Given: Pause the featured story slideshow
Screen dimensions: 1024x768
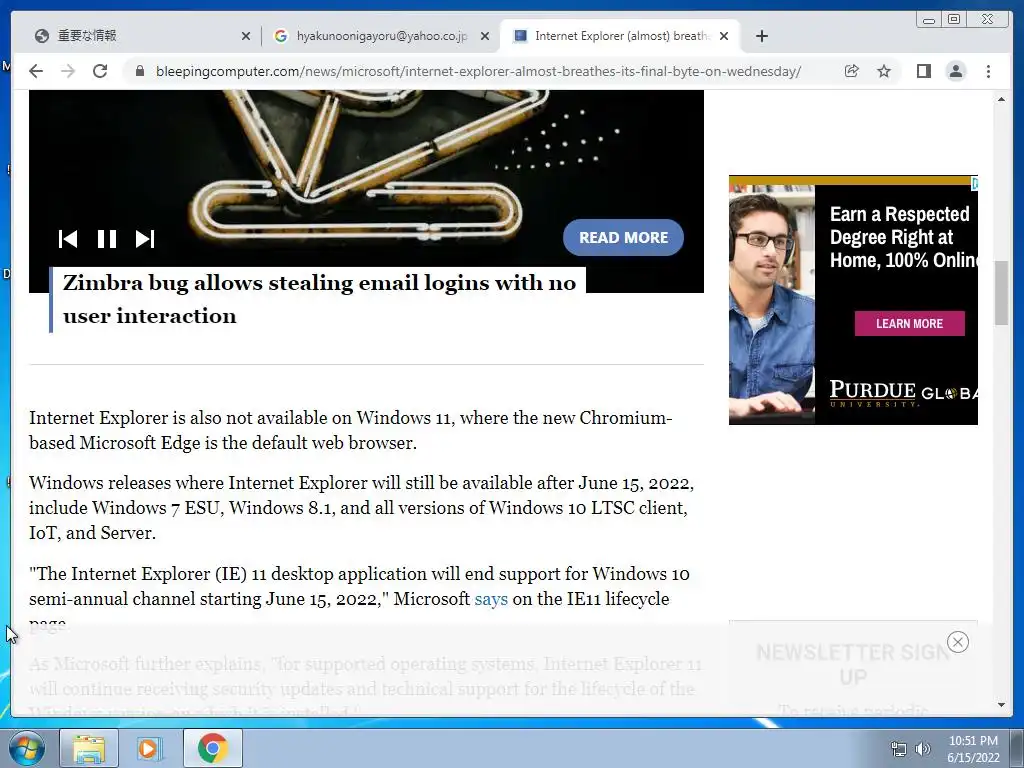Looking at the screenshot, I should pyautogui.click(x=106, y=239).
